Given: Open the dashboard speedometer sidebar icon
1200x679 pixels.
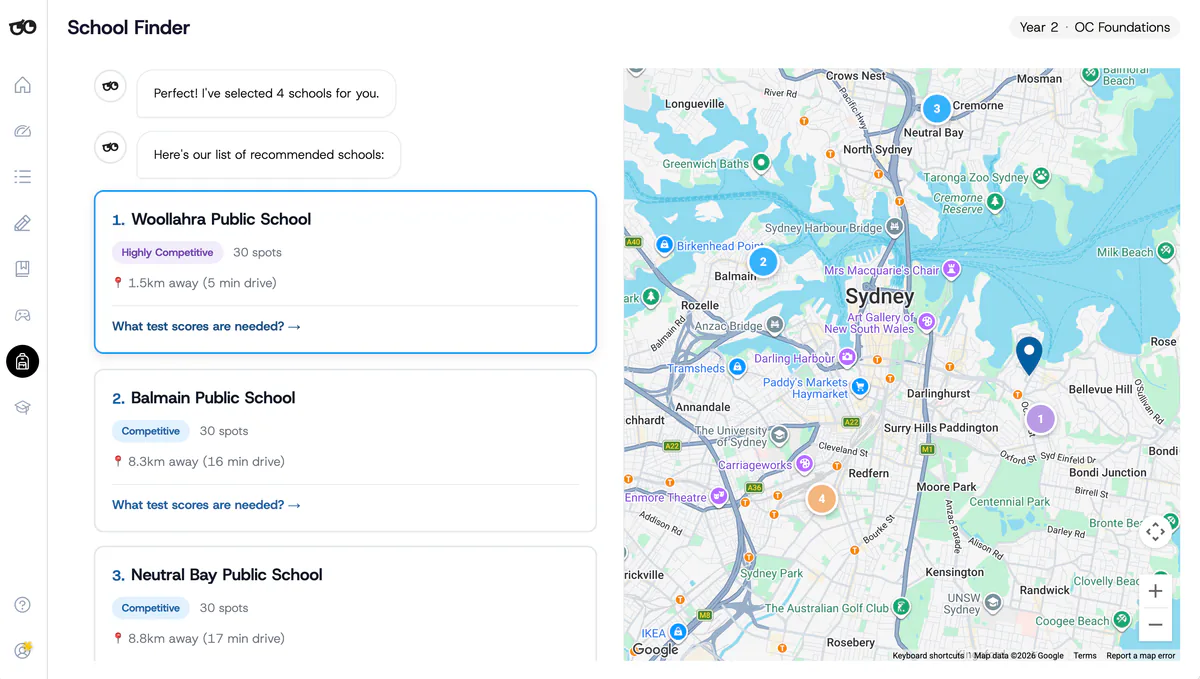Looking at the screenshot, I should (22, 131).
